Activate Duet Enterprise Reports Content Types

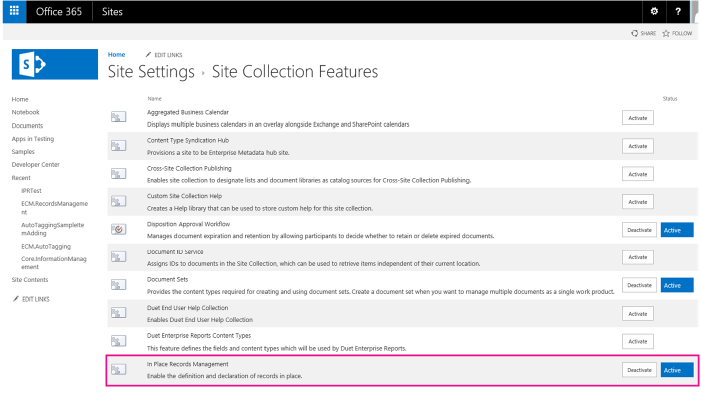(x=638, y=342)
